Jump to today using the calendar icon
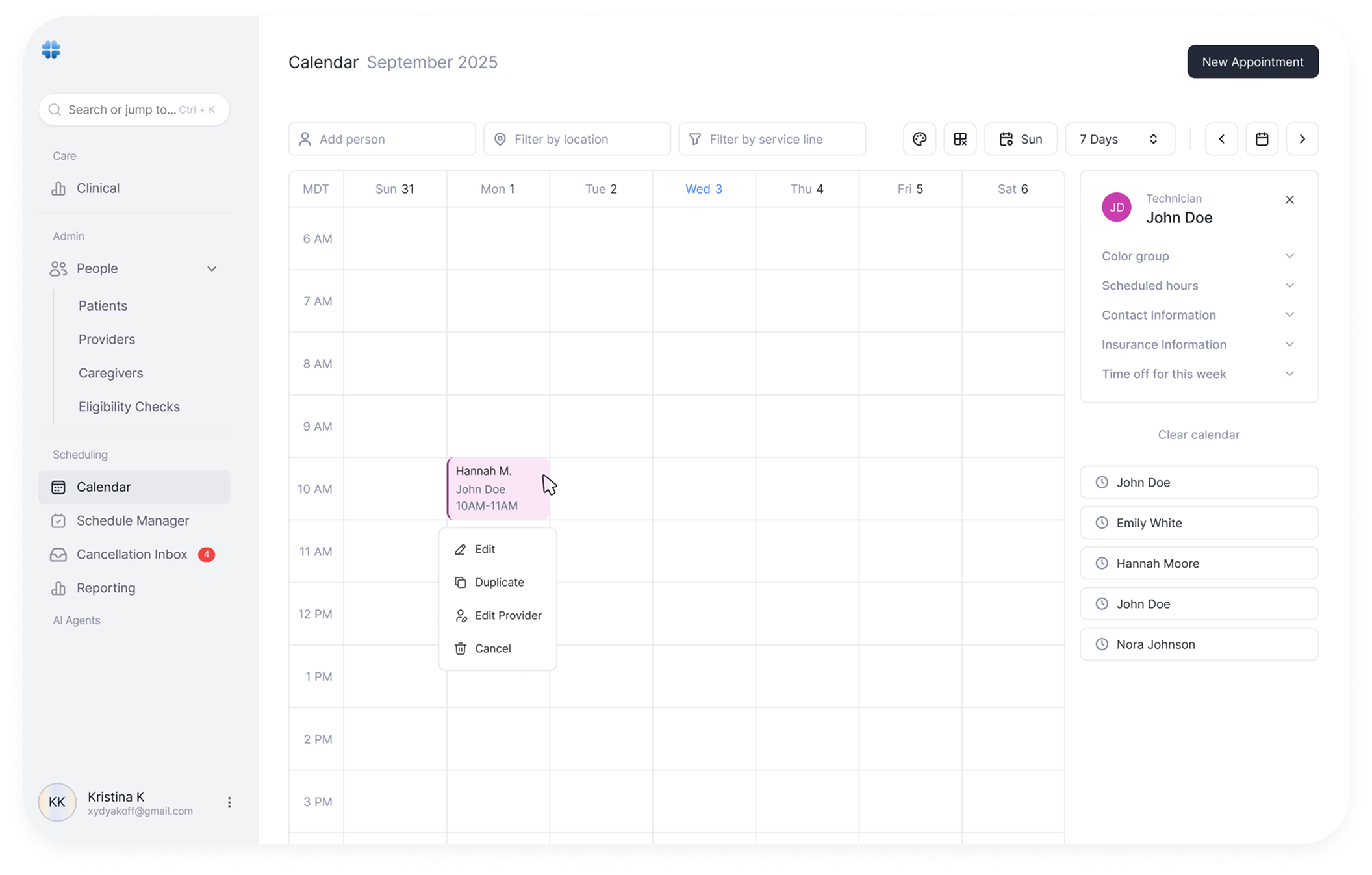The height and width of the screenshot is (875, 1372). (x=1262, y=138)
